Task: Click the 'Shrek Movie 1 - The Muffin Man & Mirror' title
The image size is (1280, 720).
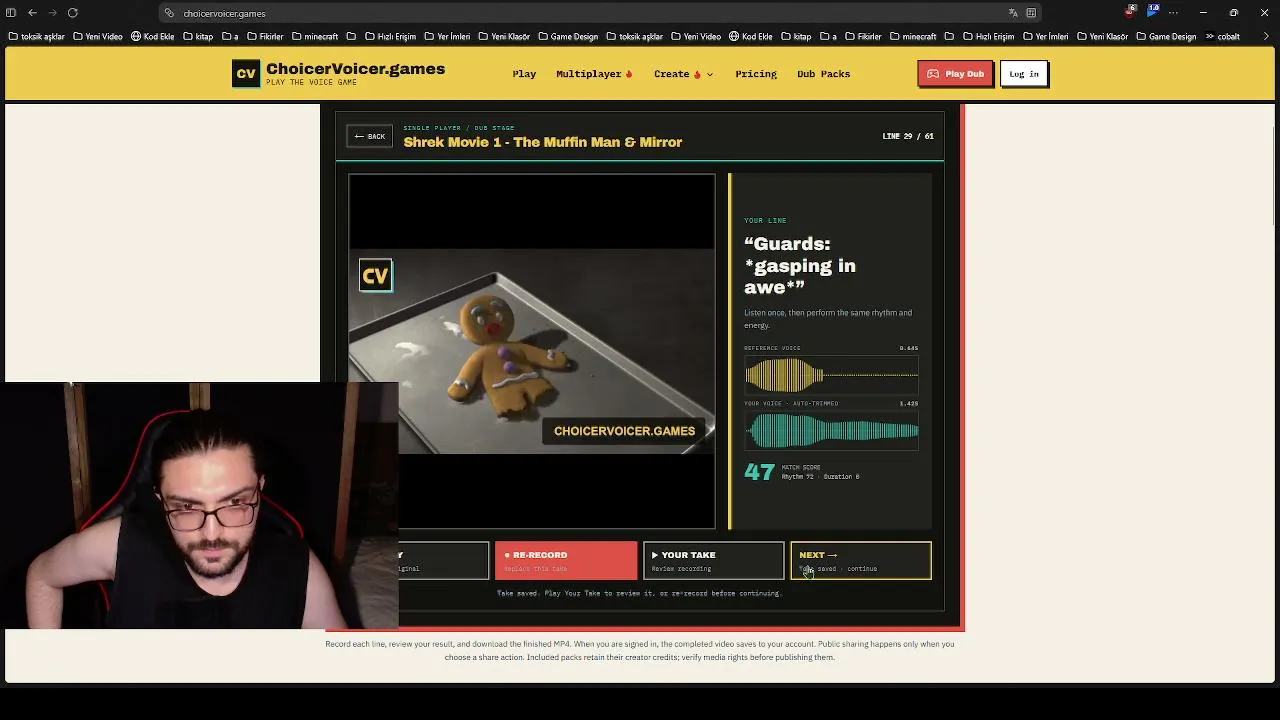Action: coord(543,142)
